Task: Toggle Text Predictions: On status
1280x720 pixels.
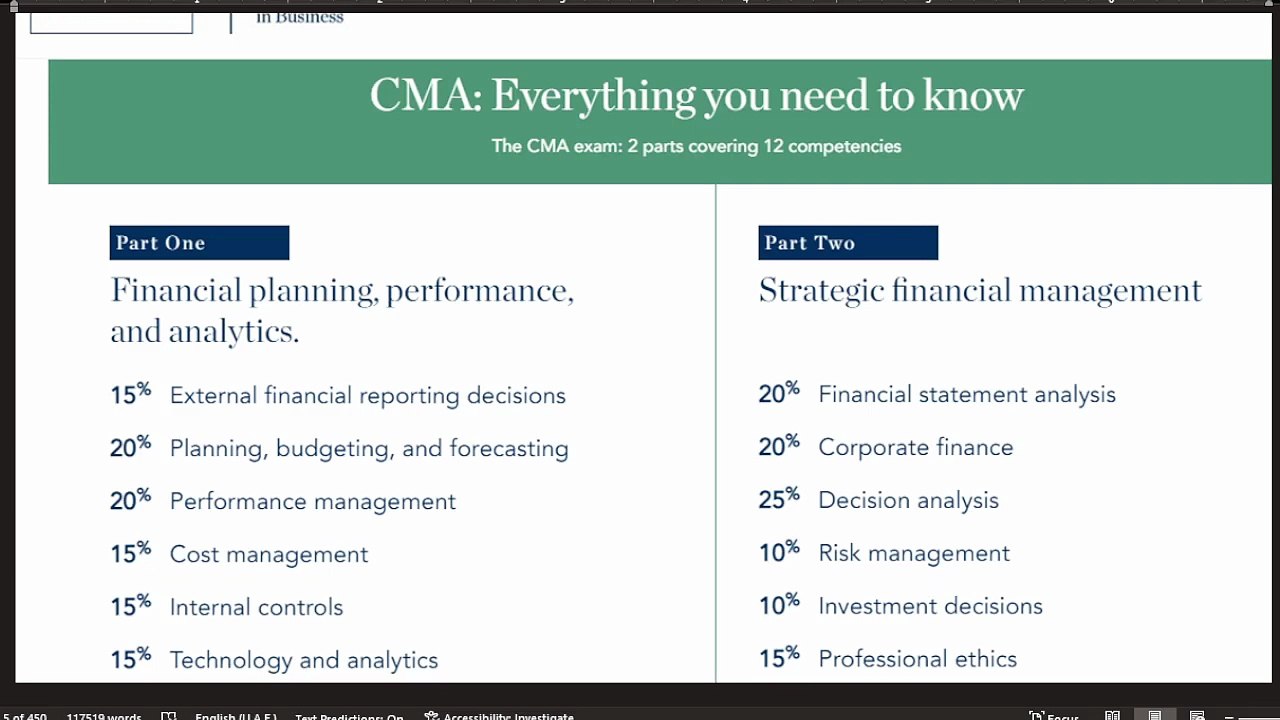Action: click(x=349, y=716)
